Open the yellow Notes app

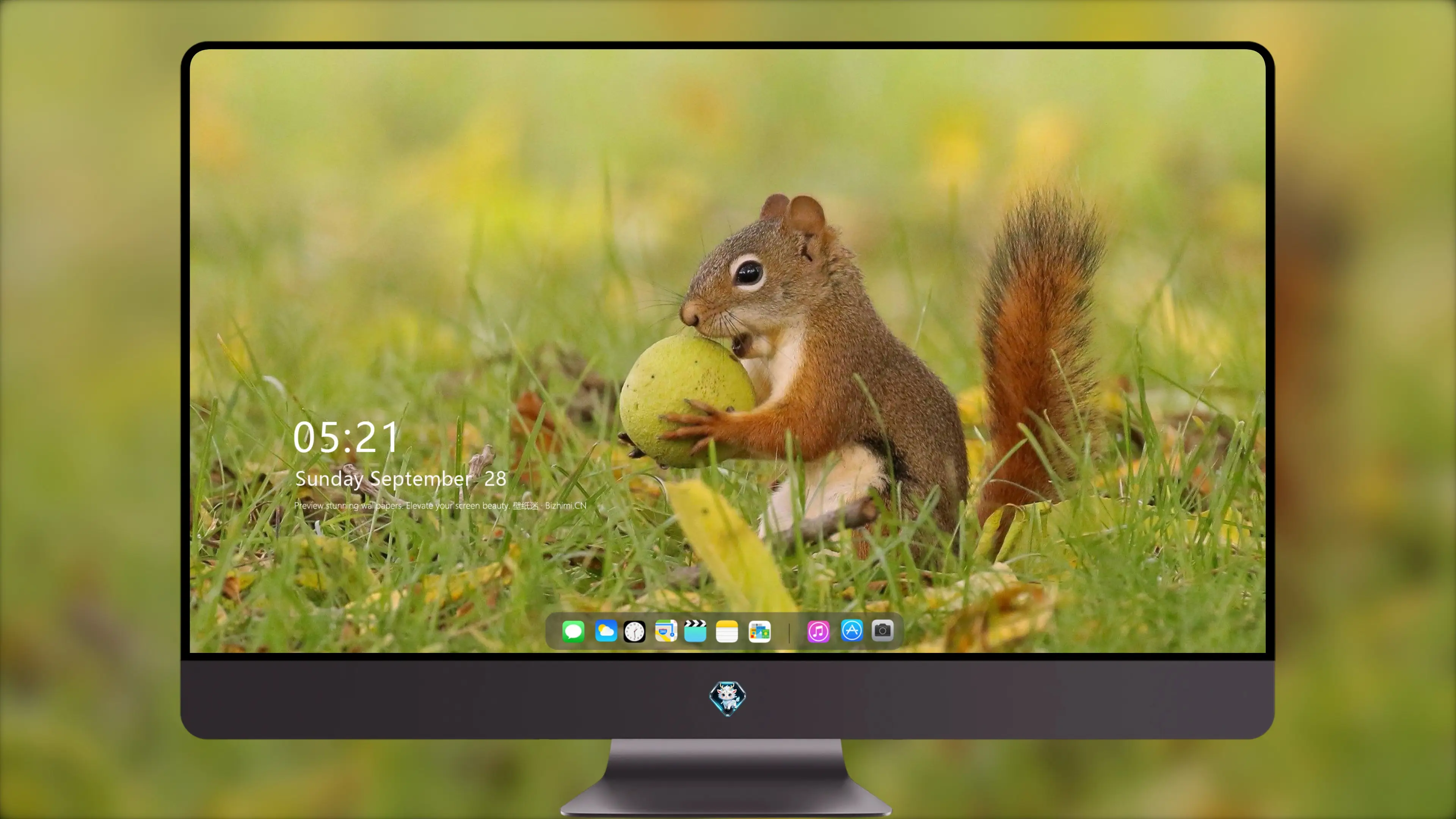click(727, 631)
